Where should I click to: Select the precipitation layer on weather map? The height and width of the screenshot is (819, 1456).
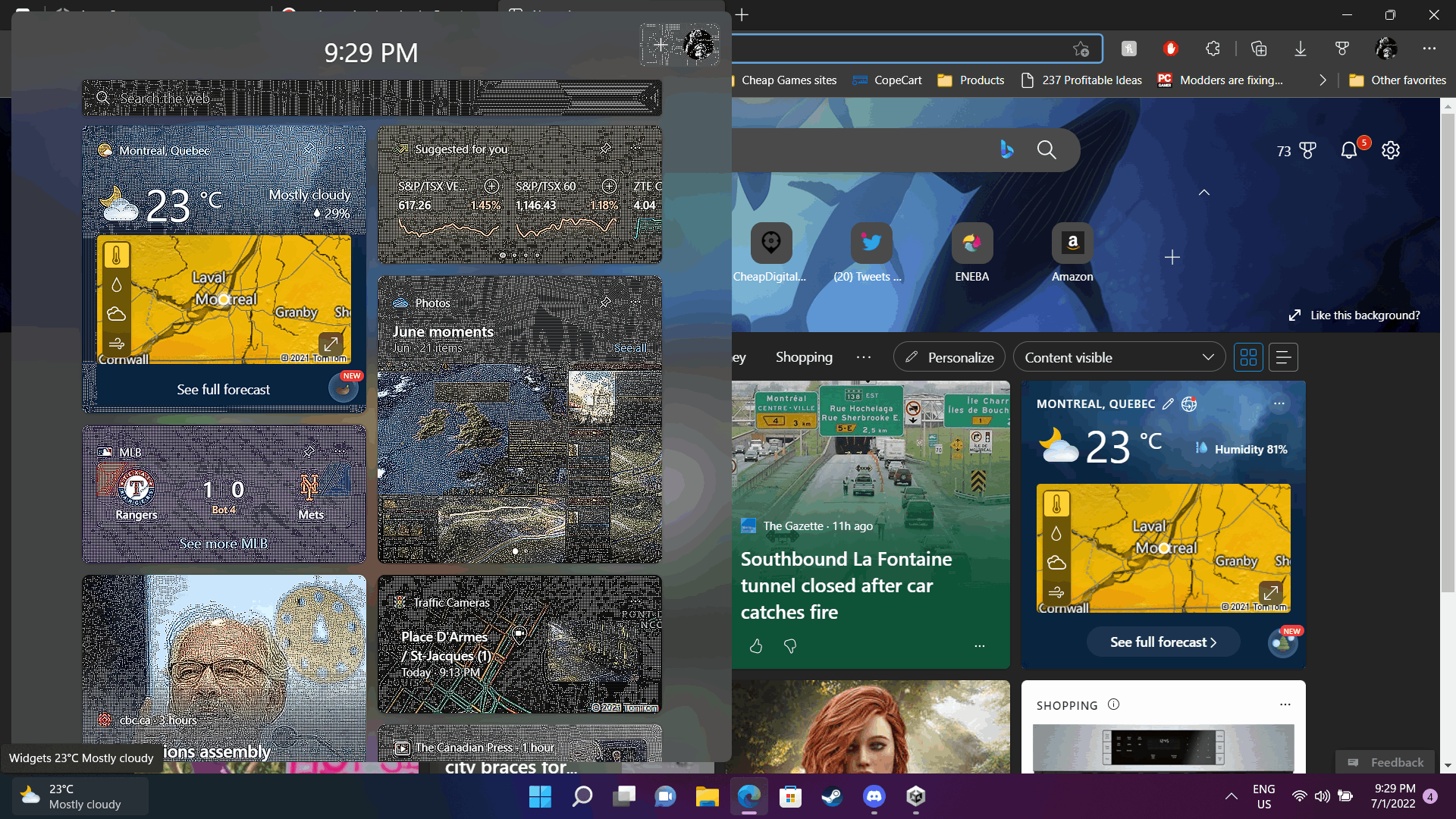[1056, 533]
